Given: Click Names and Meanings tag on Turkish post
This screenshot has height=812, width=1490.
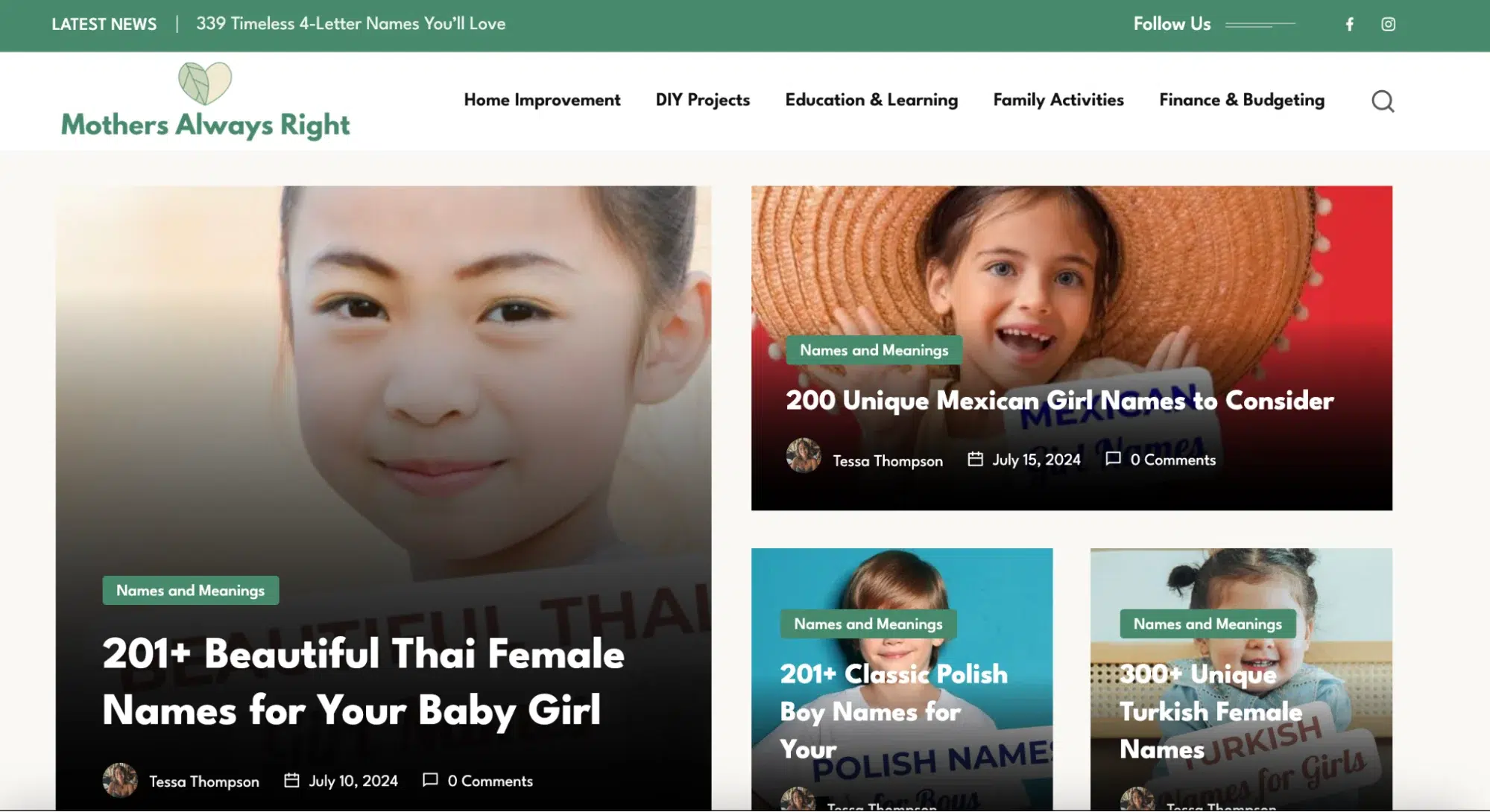Looking at the screenshot, I should (x=1208, y=624).
